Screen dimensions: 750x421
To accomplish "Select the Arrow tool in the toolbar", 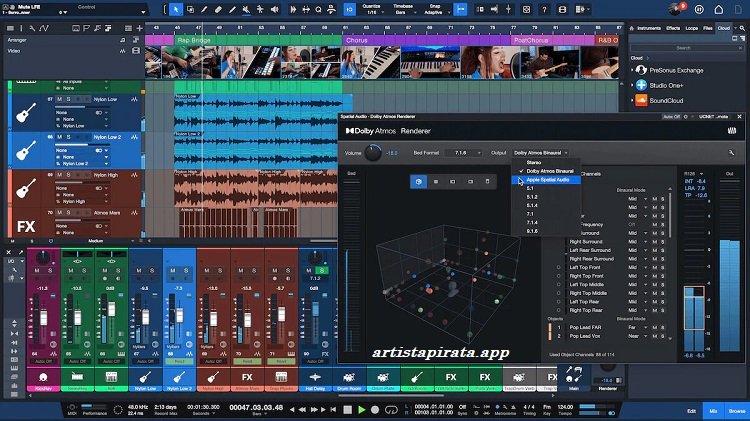I will click(176, 9).
